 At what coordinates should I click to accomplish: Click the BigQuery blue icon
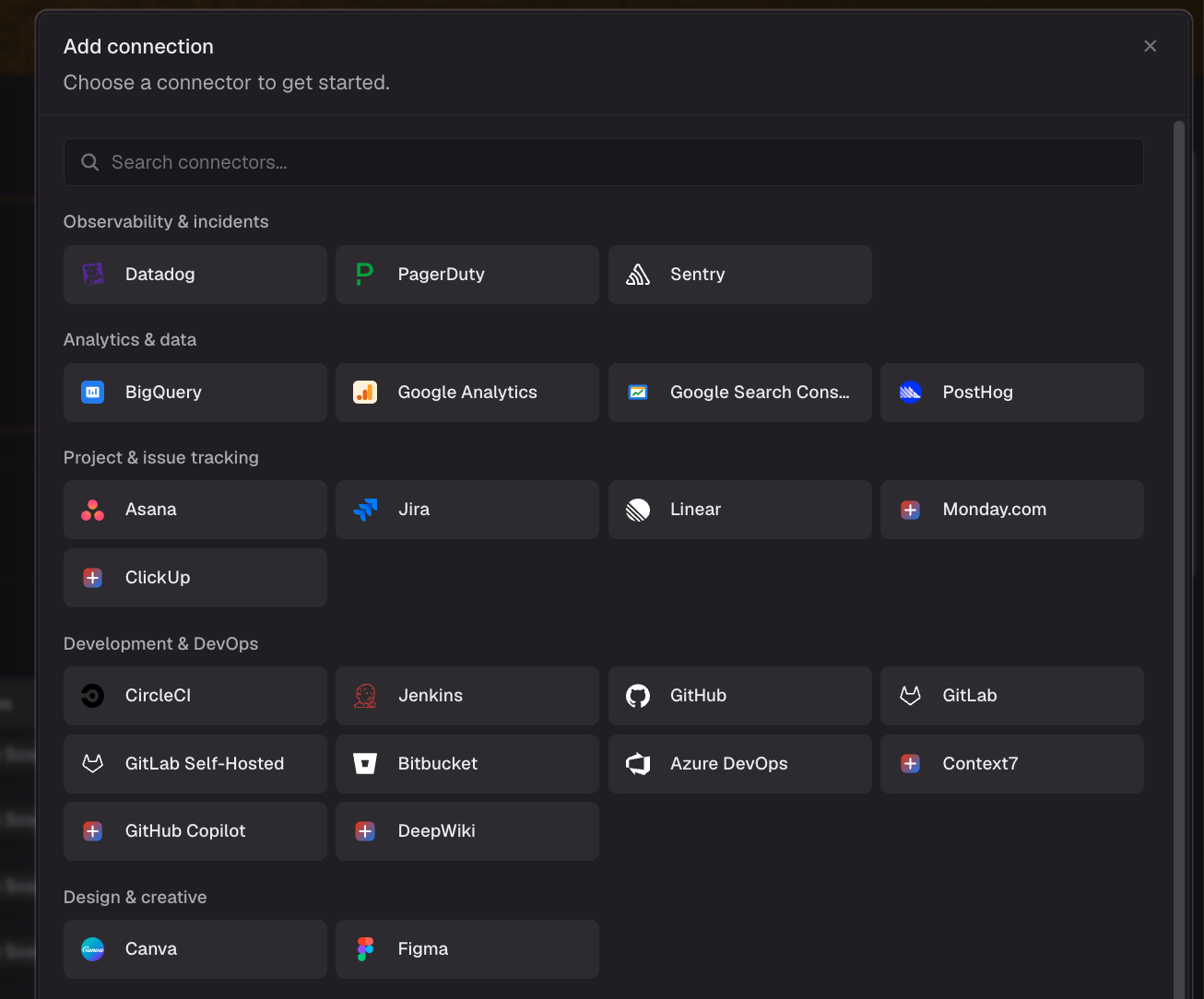coord(93,393)
